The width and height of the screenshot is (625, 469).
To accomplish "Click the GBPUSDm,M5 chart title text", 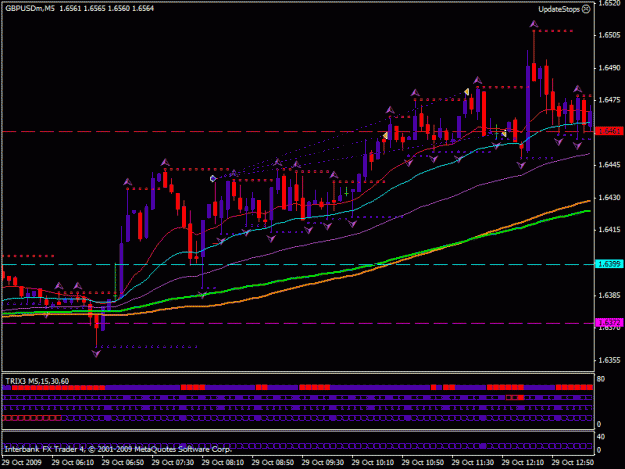I will [30, 8].
